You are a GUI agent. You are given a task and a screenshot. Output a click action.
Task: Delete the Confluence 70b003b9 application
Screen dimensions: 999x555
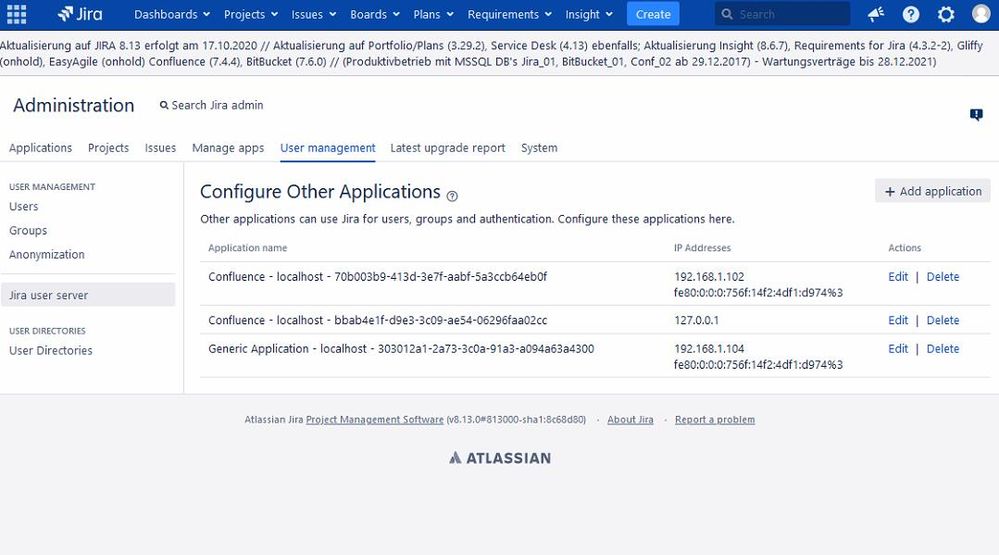tap(943, 277)
